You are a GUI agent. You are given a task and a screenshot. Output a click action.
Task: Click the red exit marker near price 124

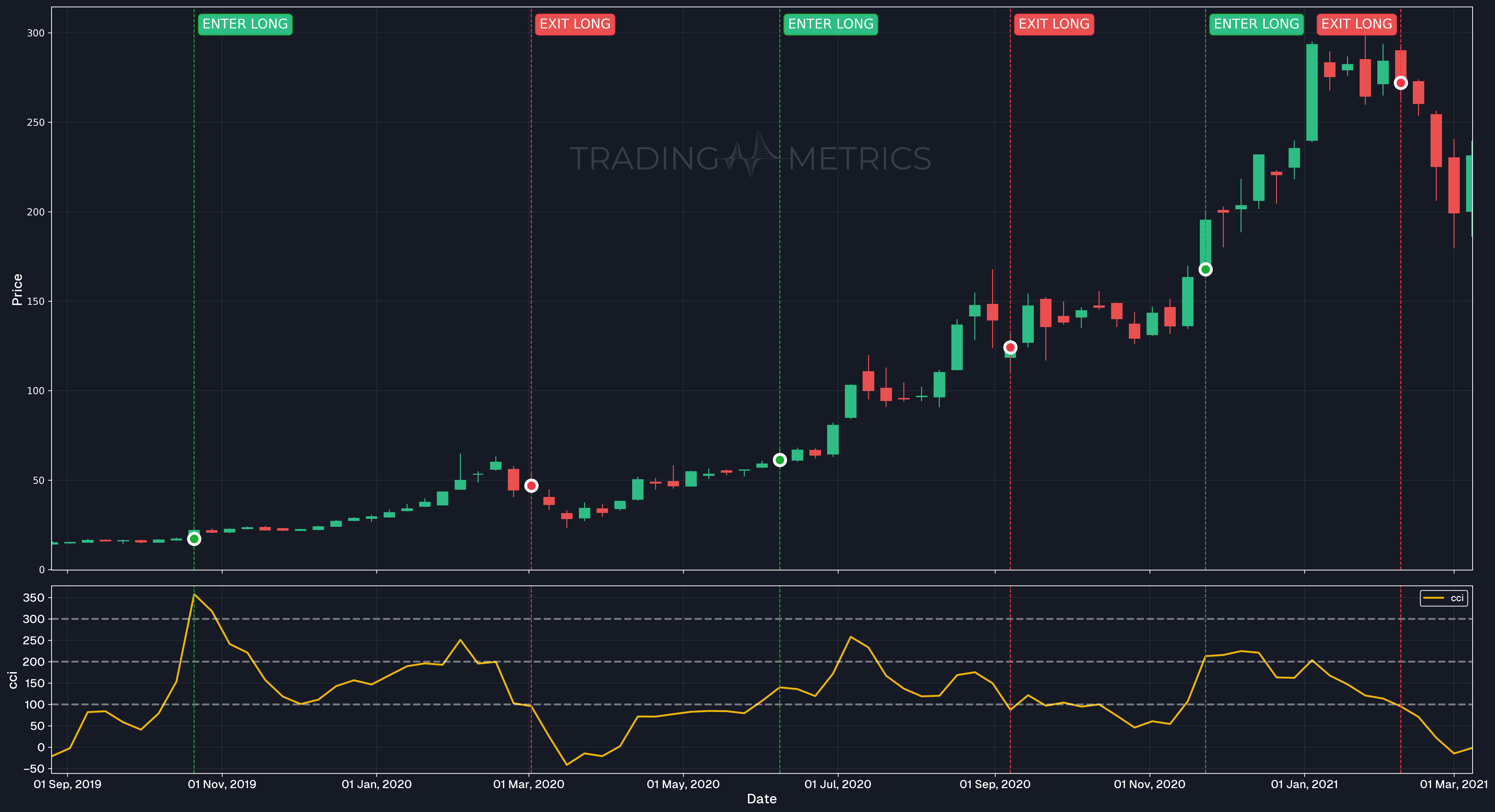click(1010, 347)
